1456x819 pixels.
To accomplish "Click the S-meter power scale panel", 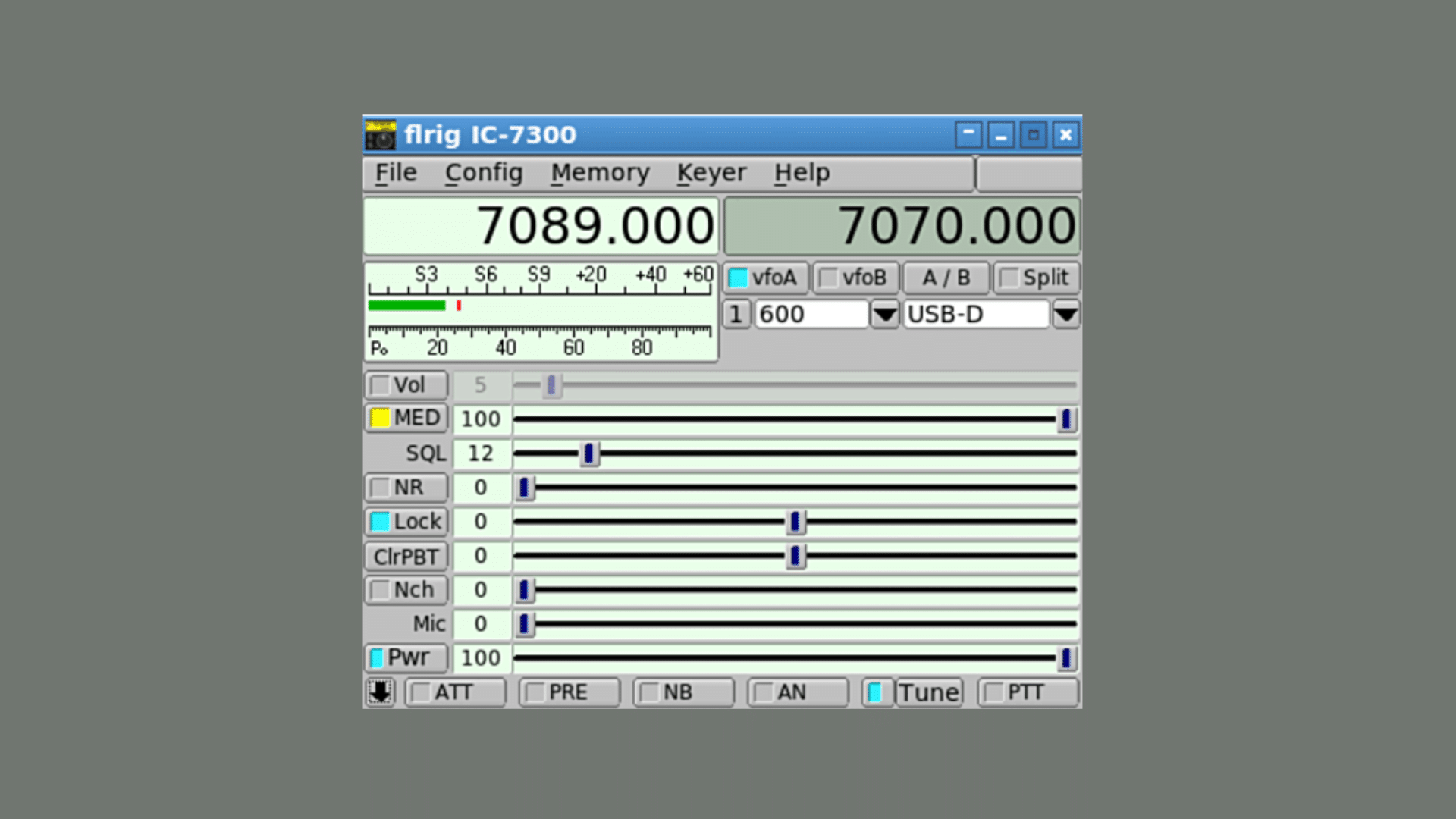I will pos(541,312).
